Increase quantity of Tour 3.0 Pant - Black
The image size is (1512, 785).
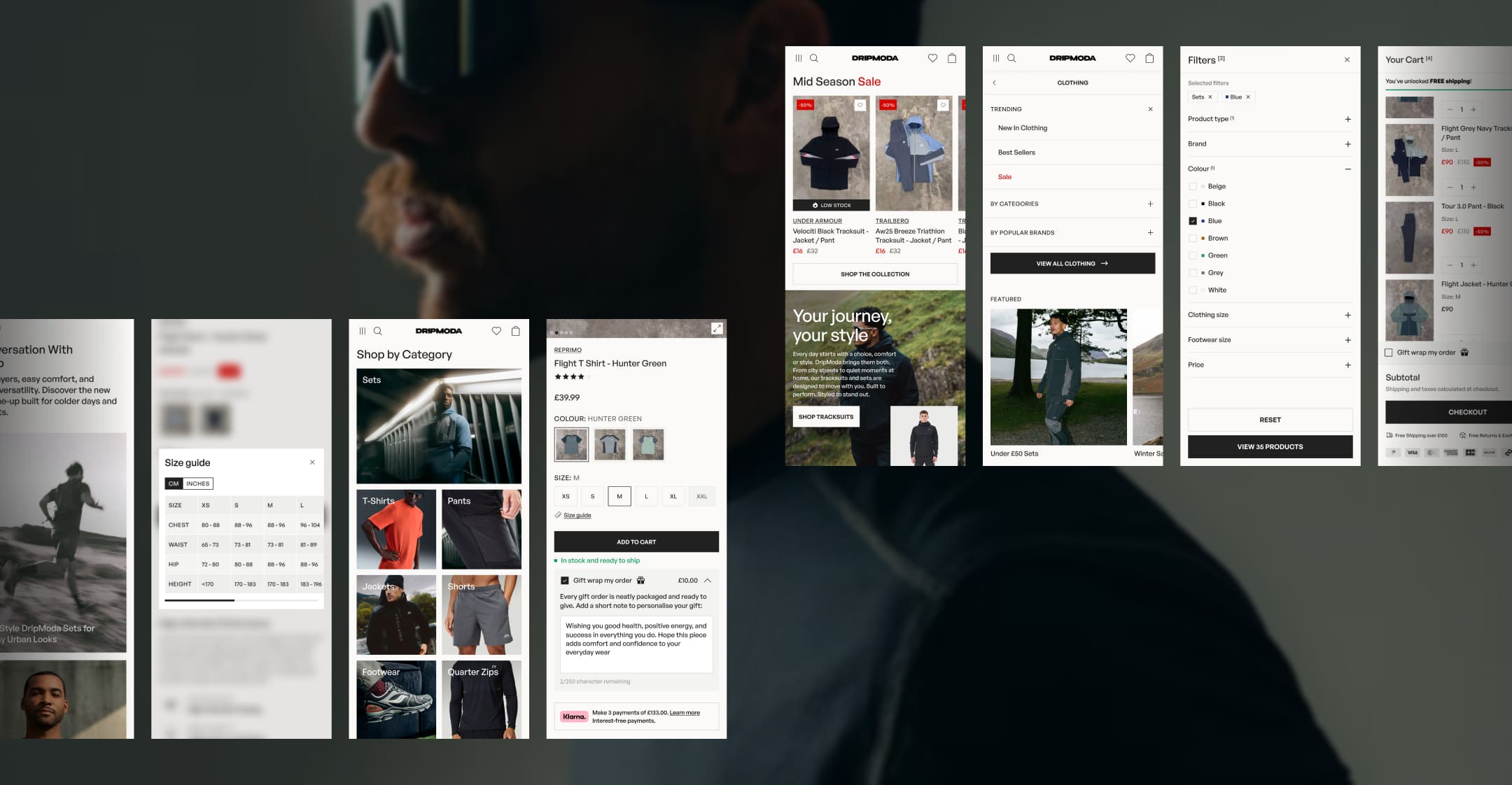[1473, 265]
